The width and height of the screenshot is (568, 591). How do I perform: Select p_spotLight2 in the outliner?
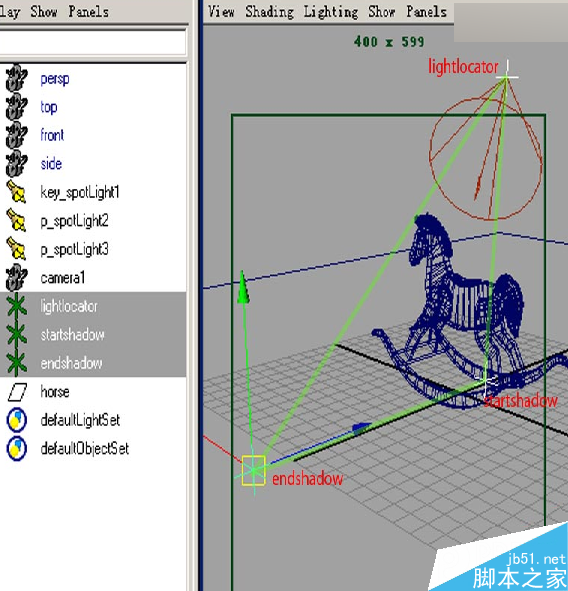point(74,221)
